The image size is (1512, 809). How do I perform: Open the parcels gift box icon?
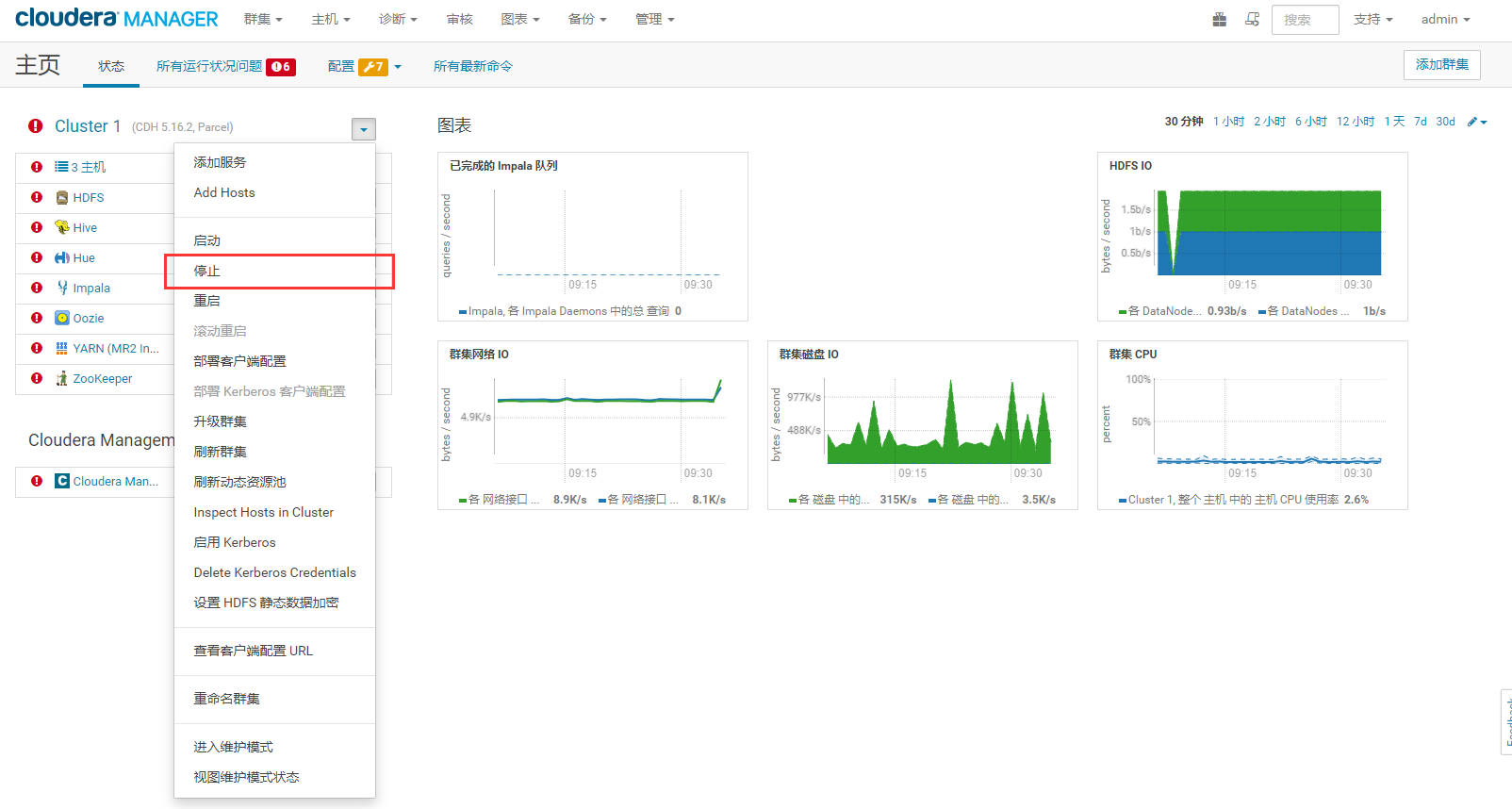[1220, 19]
